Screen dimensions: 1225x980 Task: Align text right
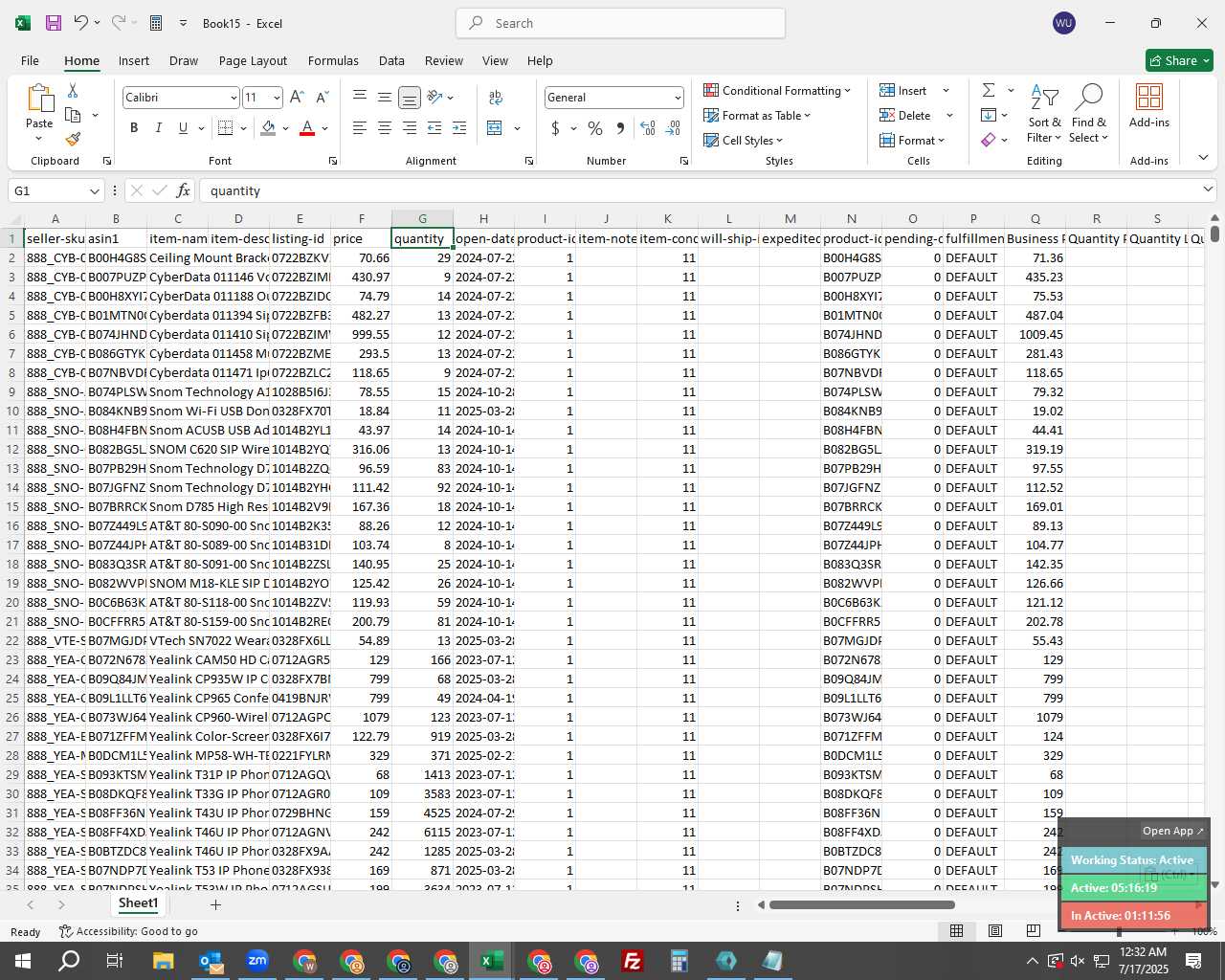(x=410, y=127)
